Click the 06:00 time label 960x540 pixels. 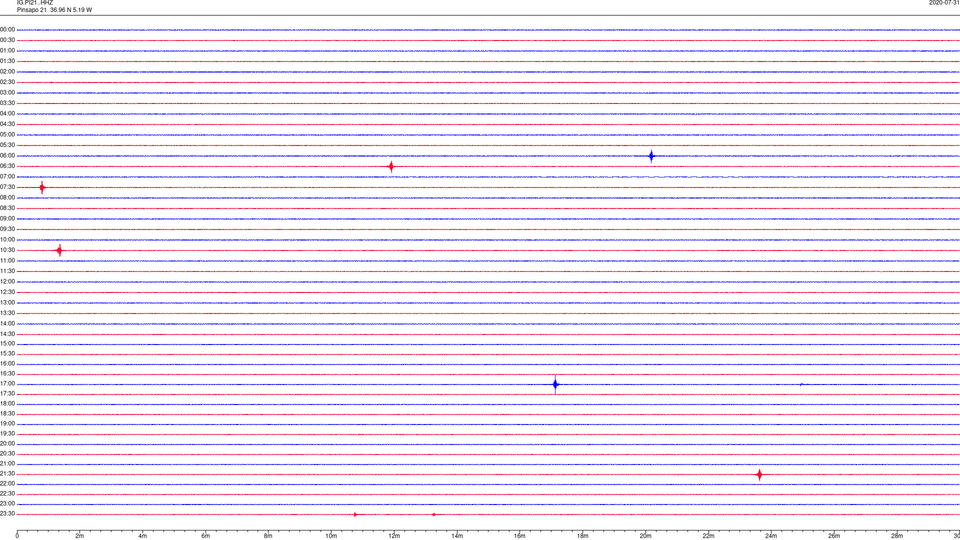click(7, 156)
